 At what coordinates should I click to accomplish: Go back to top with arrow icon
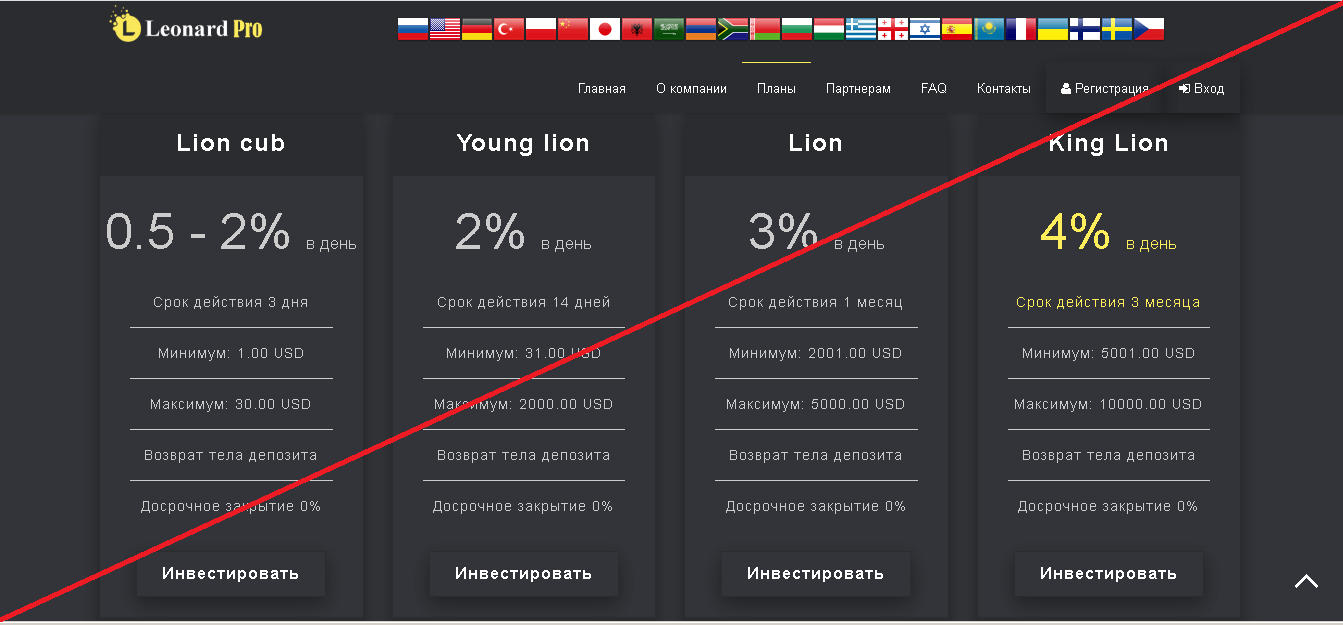1306,581
